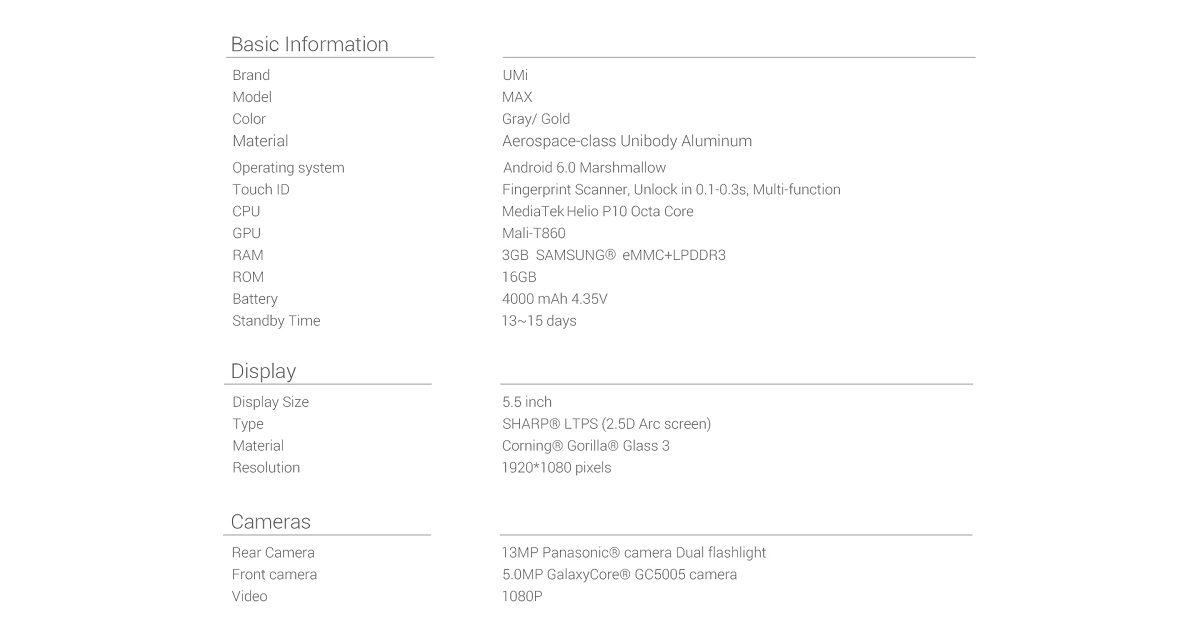
Task: Click the 13MP Panasonic rear camera text
Action: tap(633, 553)
